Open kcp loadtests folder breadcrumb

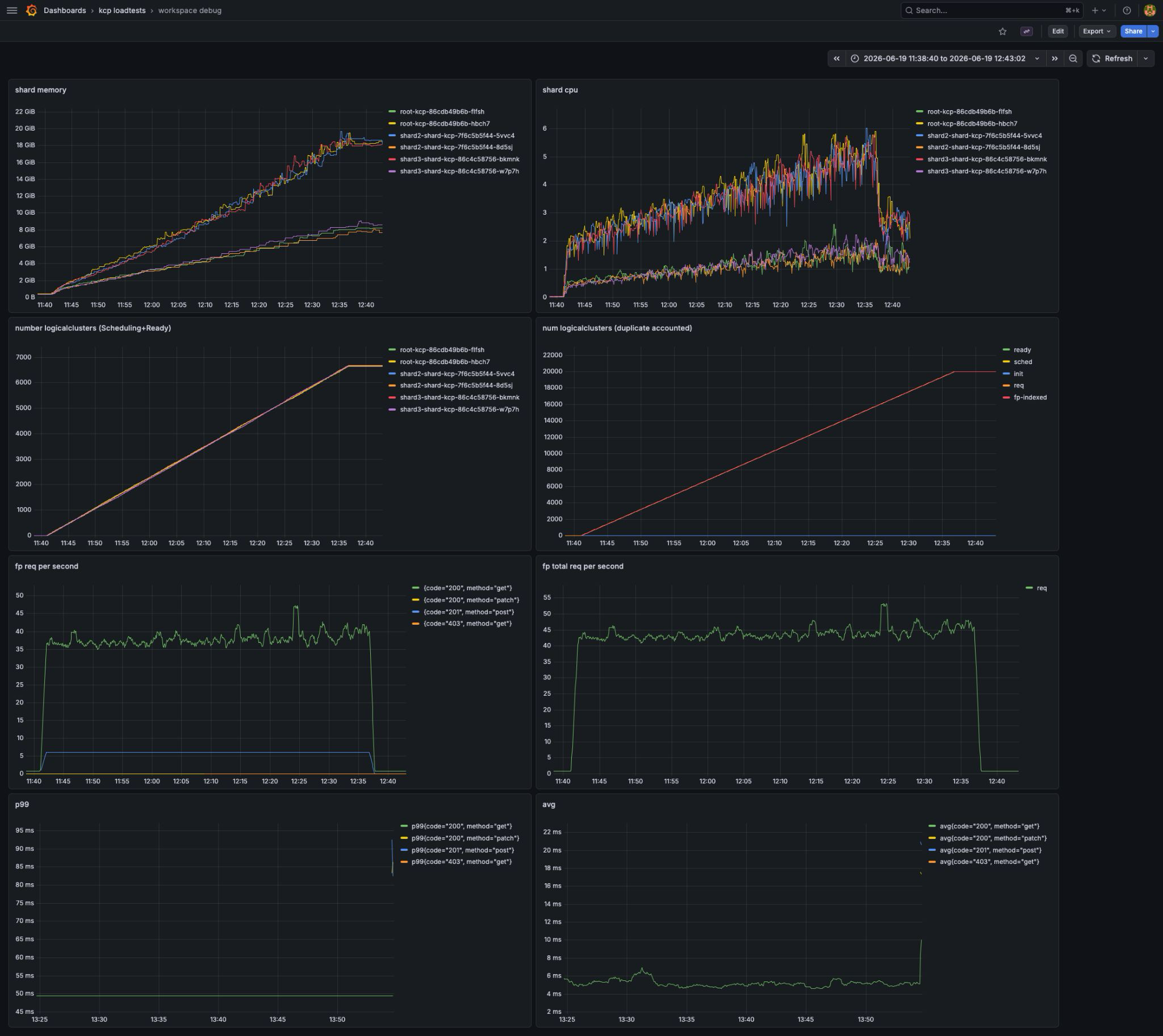(122, 10)
